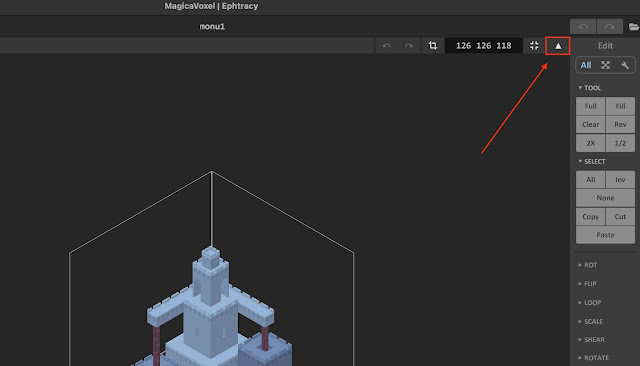640x366 pixels.
Task: Expand the ROT section
Action: click(588, 265)
